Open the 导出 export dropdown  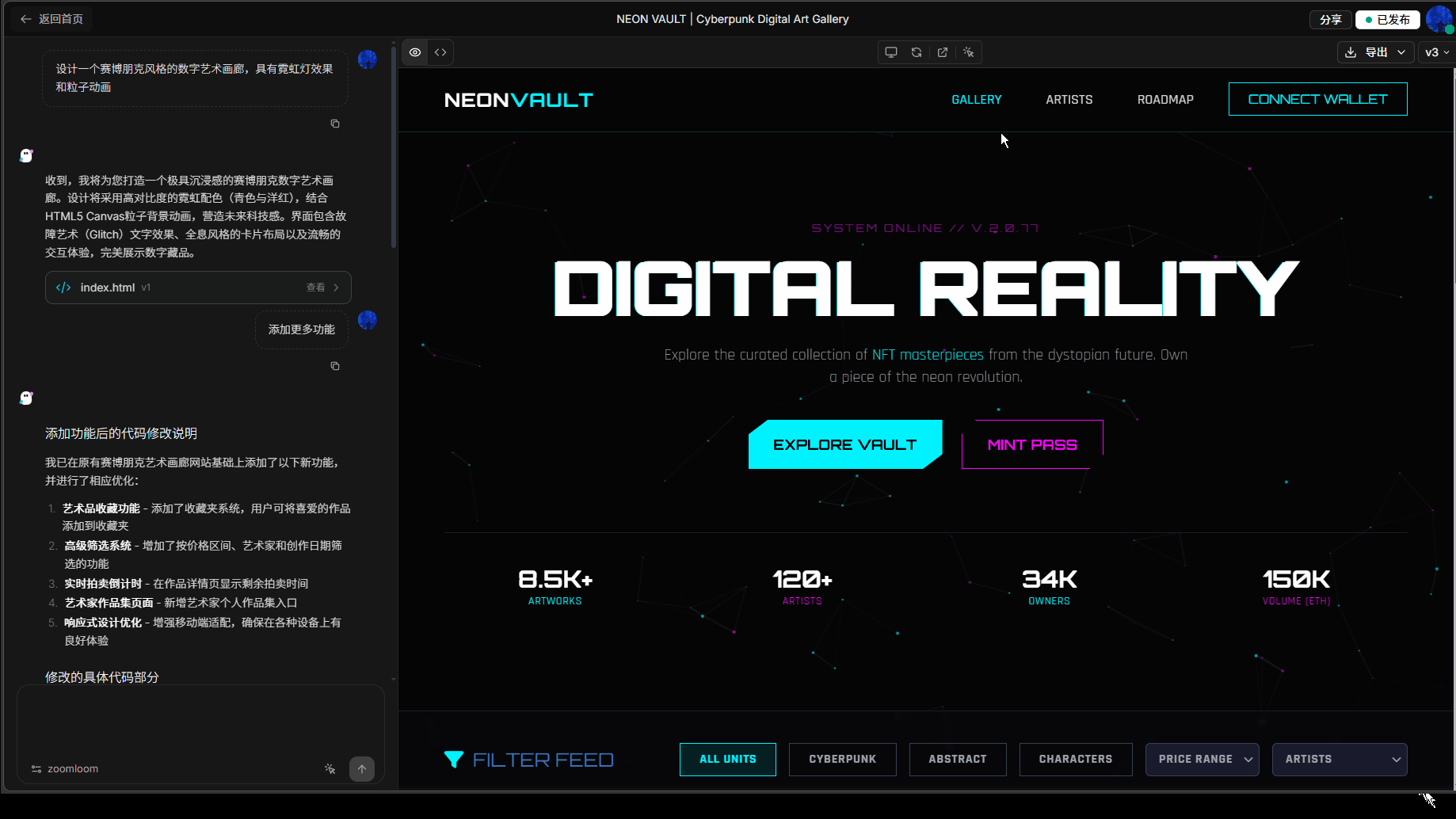pyautogui.click(x=1376, y=52)
